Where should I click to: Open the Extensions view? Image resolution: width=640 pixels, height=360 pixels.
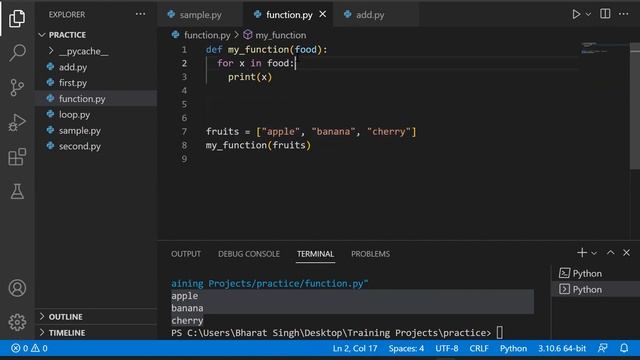click(x=17, y=157)
